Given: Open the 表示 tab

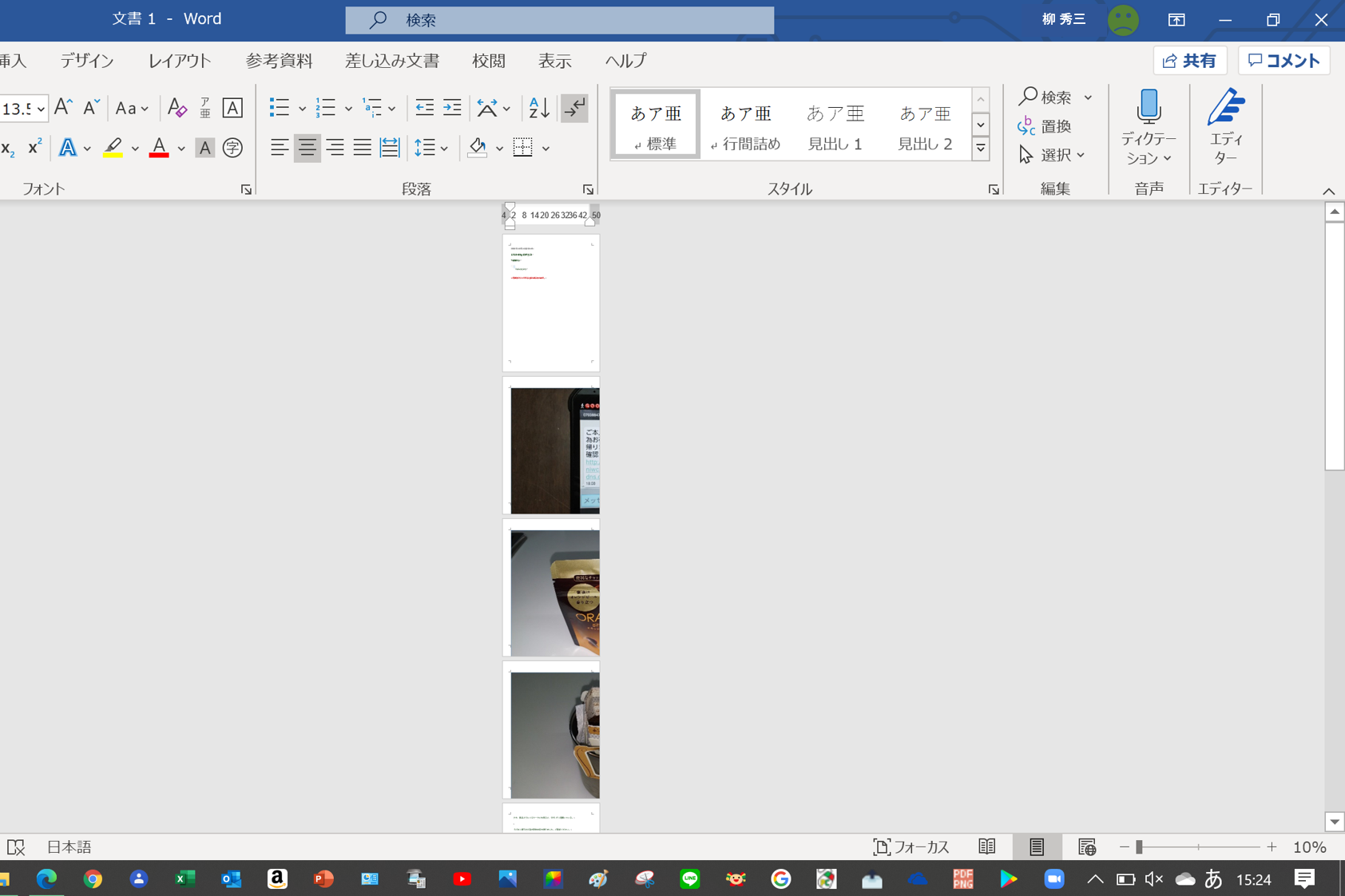Looking at the screenshot, I should pyautogui.click(x=555, y=61).
